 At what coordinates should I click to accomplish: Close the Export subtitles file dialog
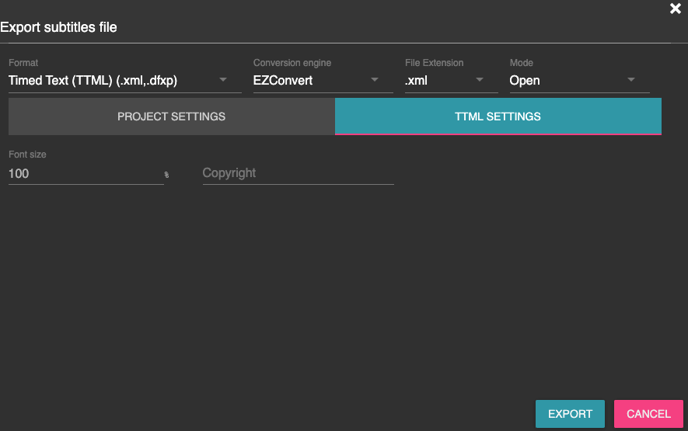point(675,9)
